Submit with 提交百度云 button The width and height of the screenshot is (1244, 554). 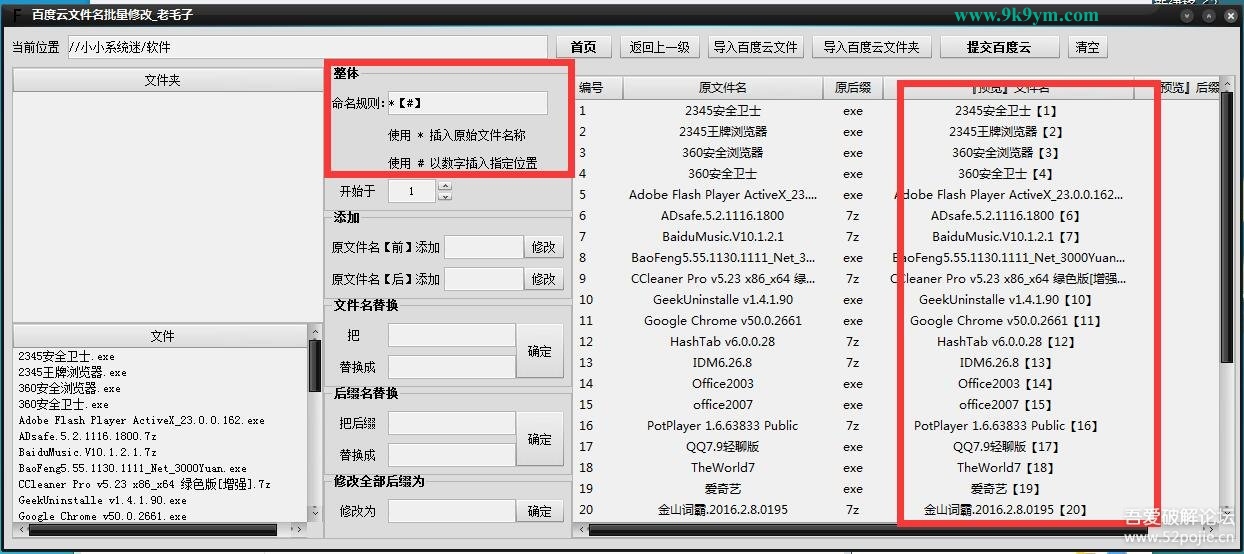click(998, 47)
